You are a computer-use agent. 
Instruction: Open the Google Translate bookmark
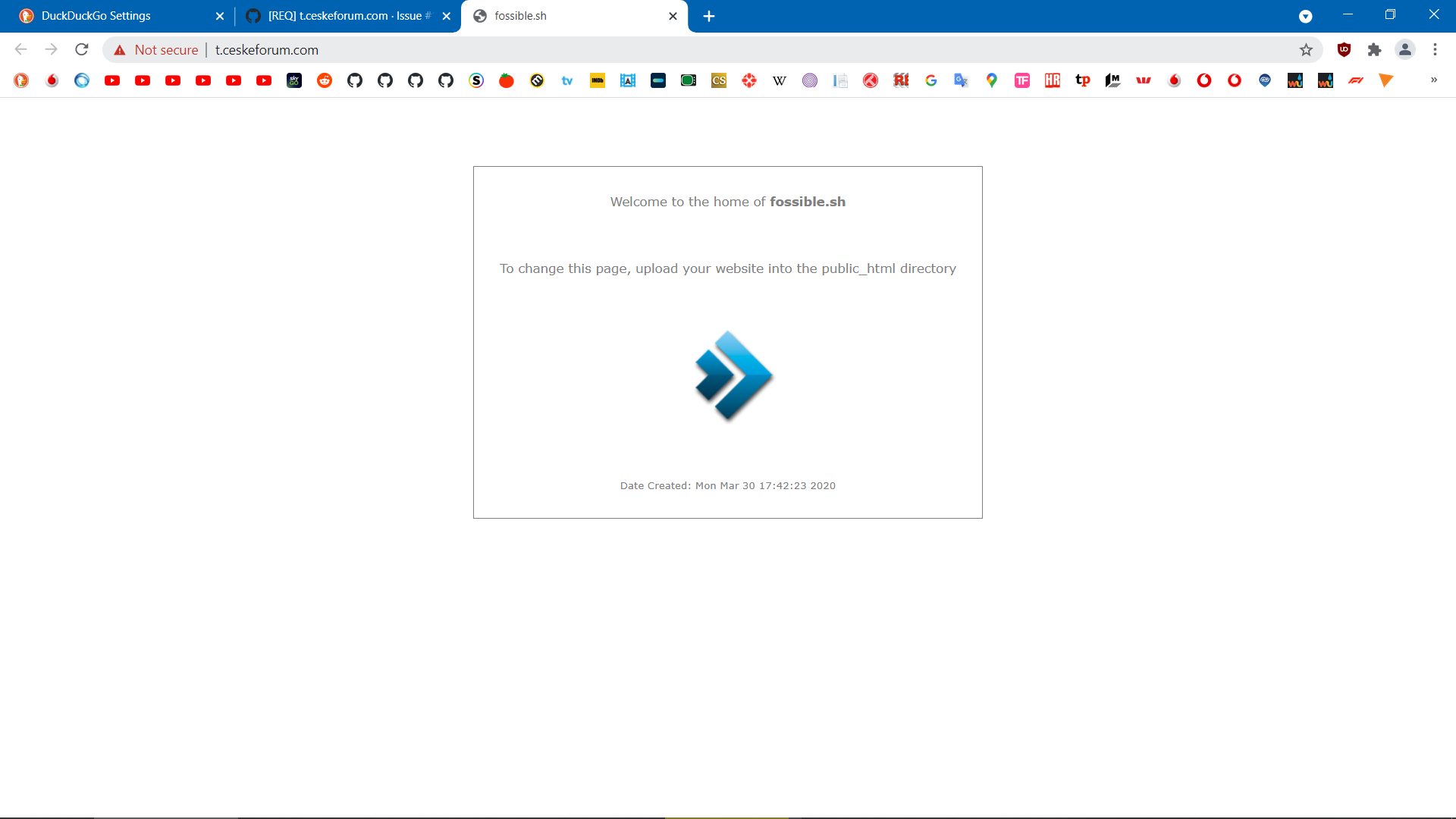coord(962,80)
